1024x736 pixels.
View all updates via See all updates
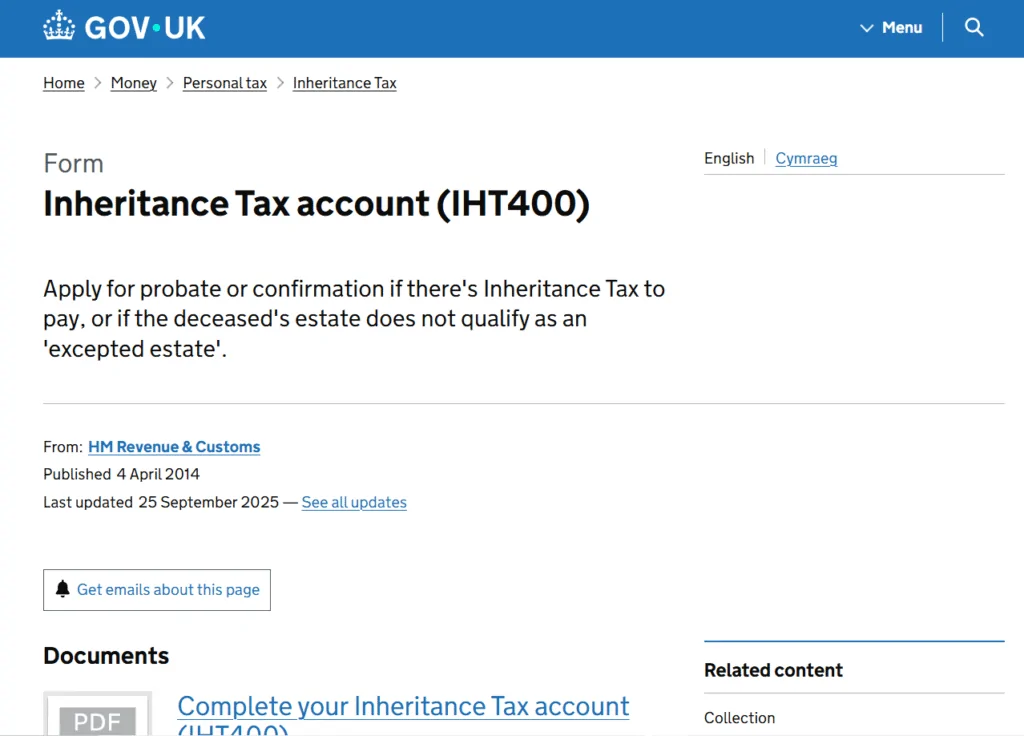(353, 502)
